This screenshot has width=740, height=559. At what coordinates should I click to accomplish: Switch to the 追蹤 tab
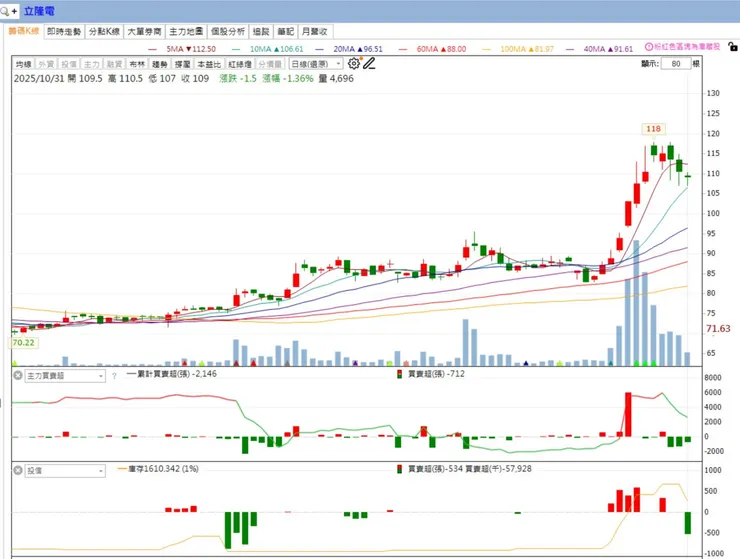pyautogui.click(x=261, y=31)
